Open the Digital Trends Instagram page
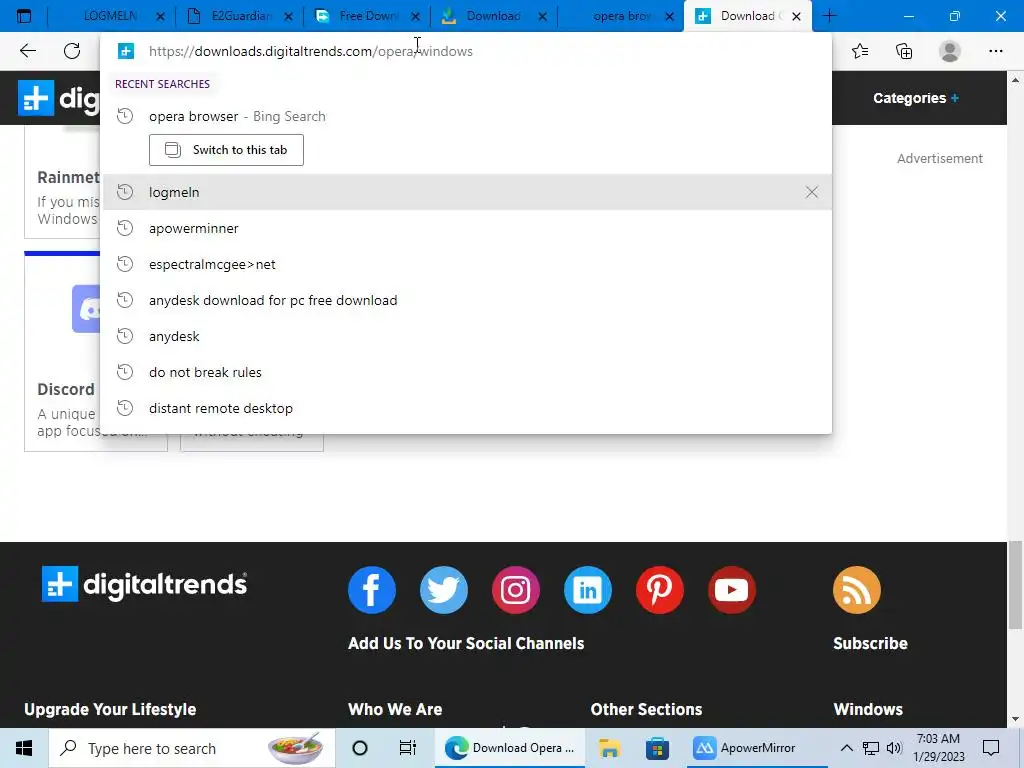The image size is (1024, 768). click(516, 590)
